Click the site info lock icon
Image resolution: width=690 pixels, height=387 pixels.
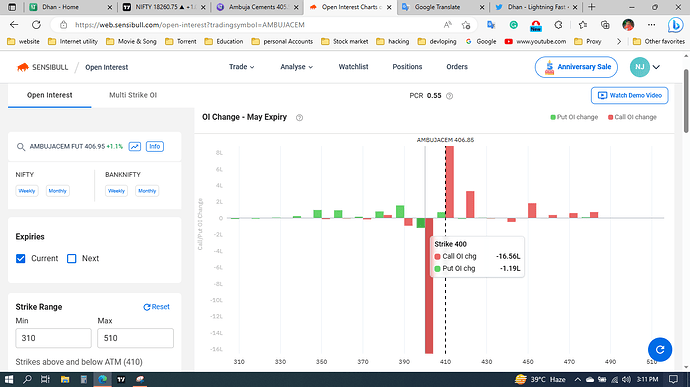[63, 25]
